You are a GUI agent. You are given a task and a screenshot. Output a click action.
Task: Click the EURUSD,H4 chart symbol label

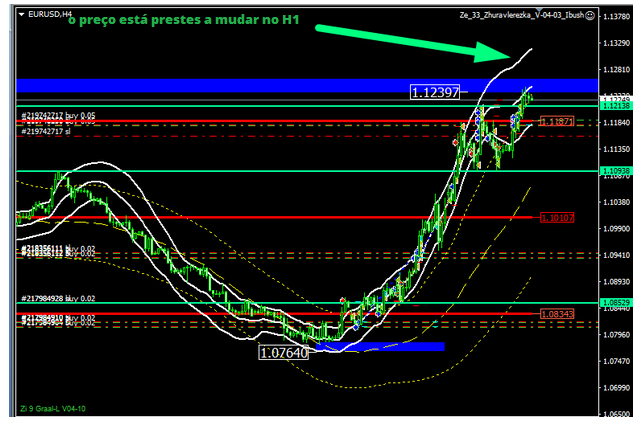pyautogui.click(x=50, y=14)
